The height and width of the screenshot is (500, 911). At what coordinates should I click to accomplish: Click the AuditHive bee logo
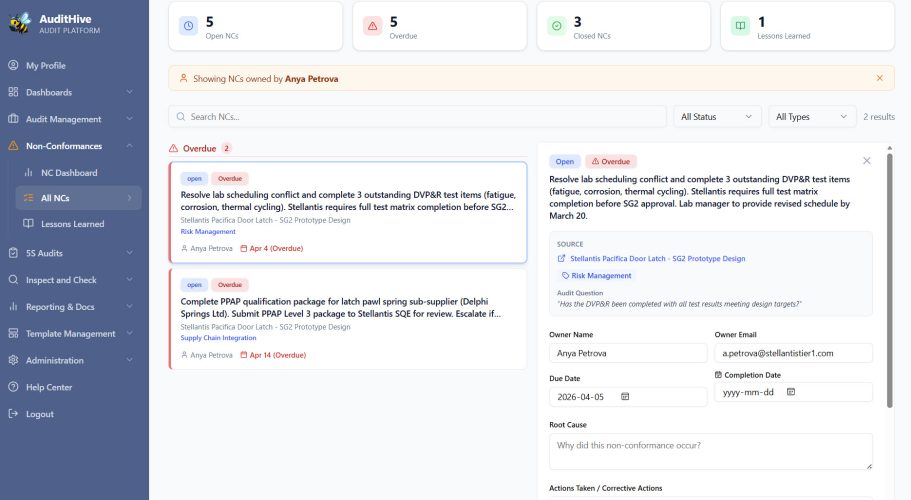pos(20,23)
